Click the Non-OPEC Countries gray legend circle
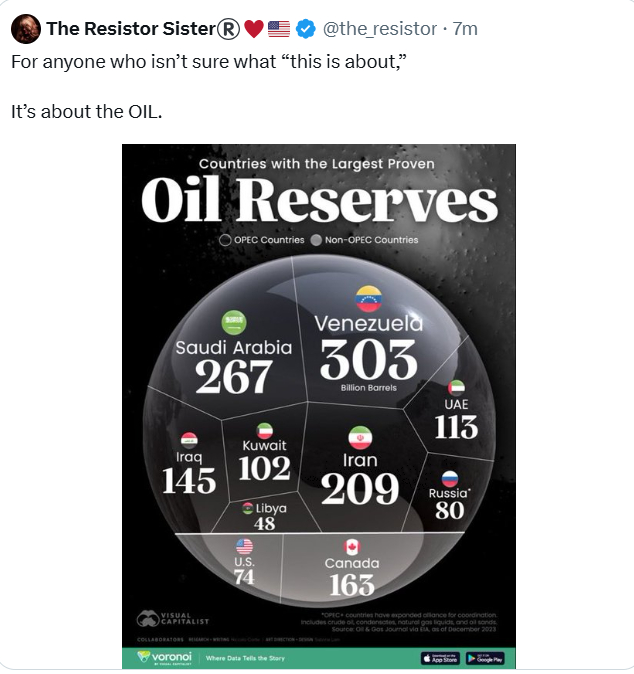This screenshot has width=634, height=674. [x=316, y=240]
